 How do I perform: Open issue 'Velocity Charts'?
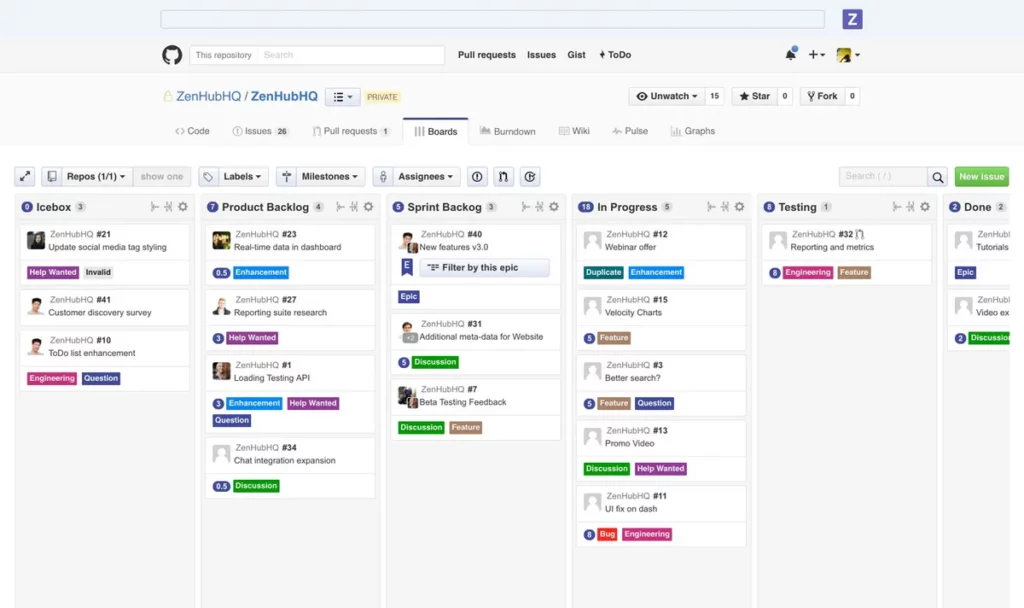pyautogui.click(x=633, y=313)
